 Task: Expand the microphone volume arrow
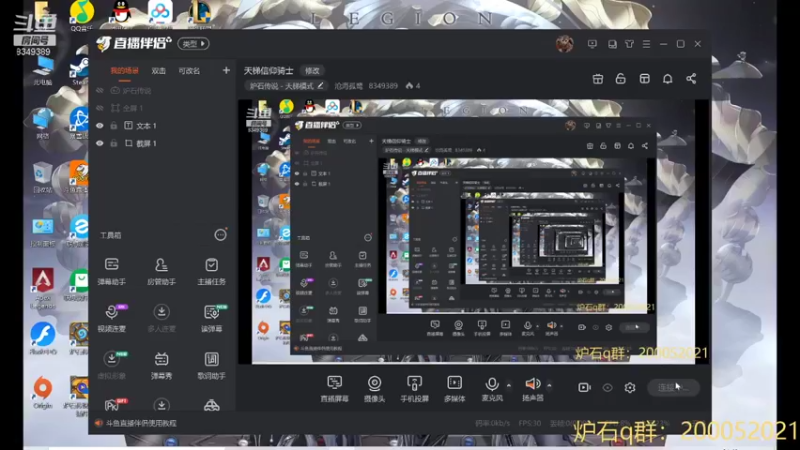(509, 385)
